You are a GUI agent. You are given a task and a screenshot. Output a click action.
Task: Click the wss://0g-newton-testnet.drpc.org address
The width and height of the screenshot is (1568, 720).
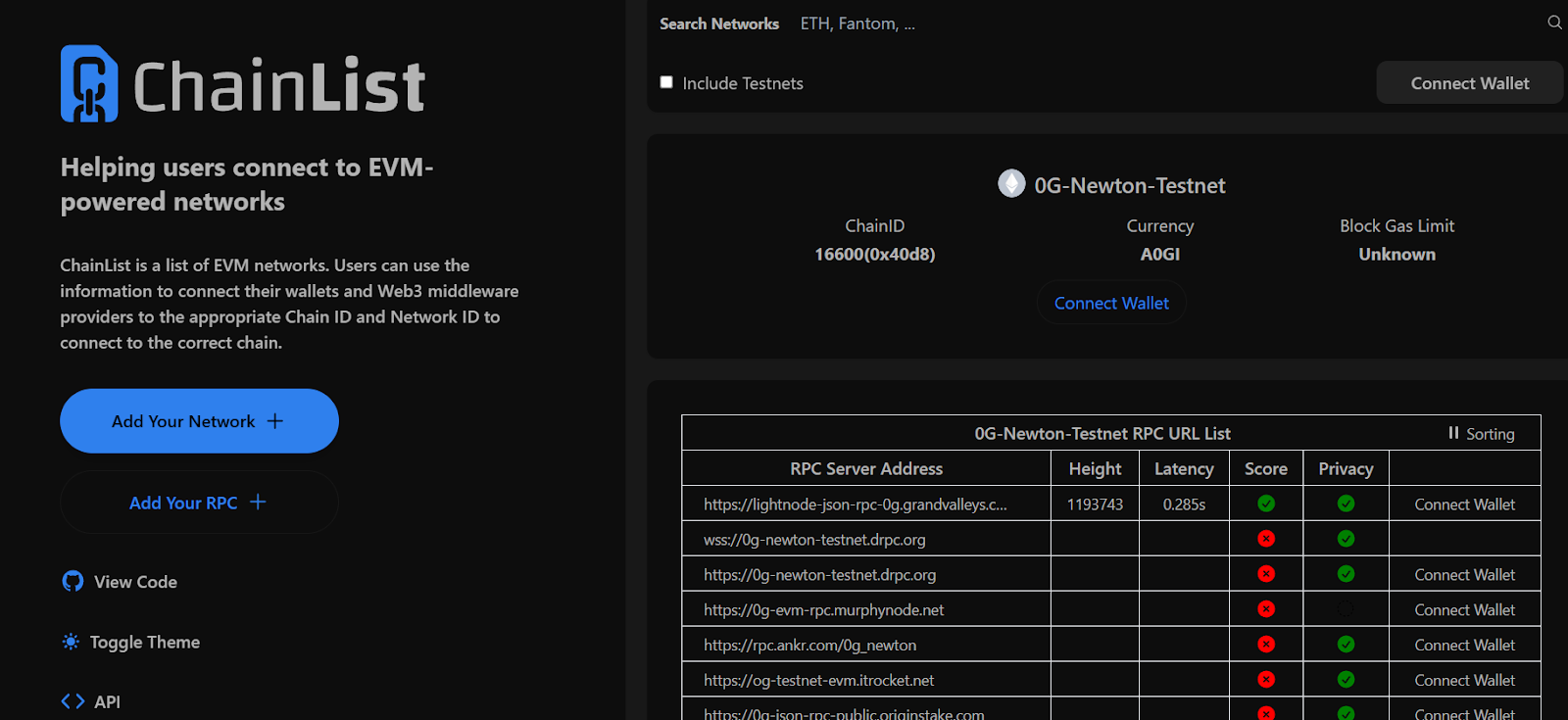pos(814,540)
